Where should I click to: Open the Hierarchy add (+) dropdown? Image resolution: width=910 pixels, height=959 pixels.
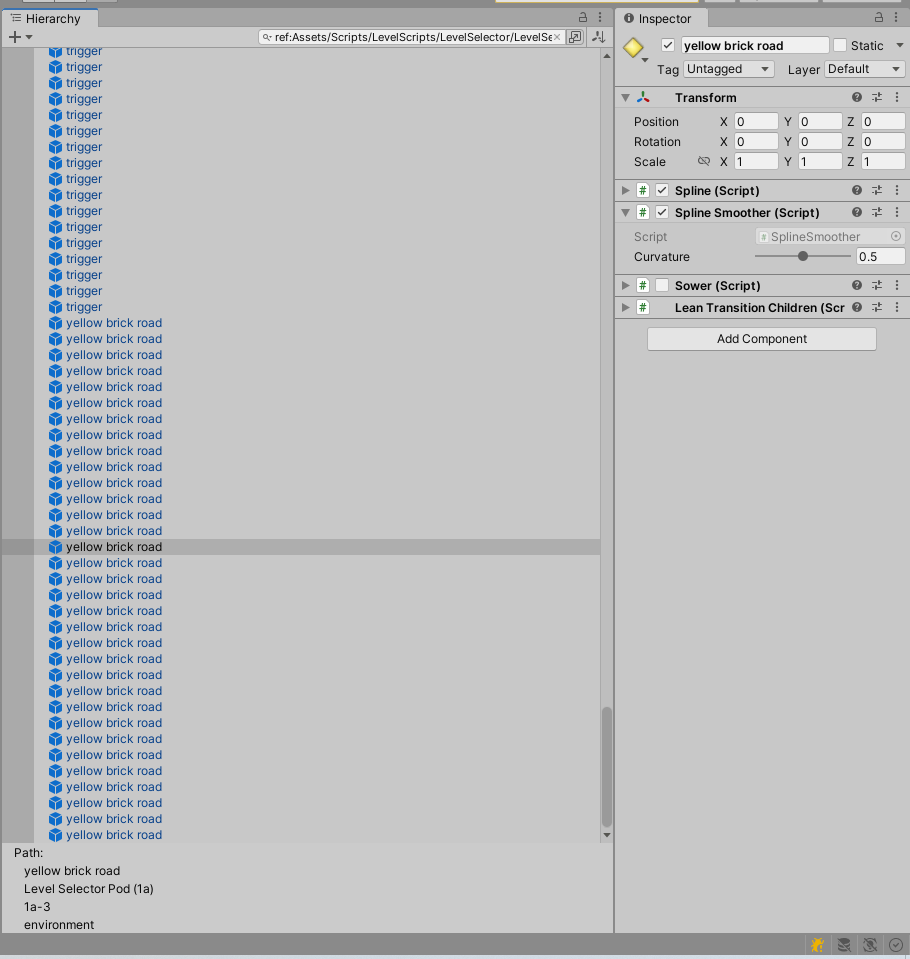coord(20,37)
